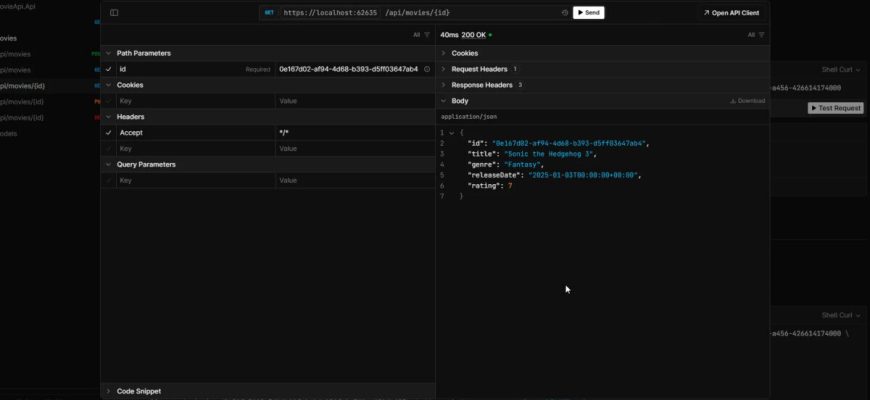This screenshot has height=400, width=870.
Task: Open lower Shell Curl dropdown in background
Action: click(x=841, y=315)
